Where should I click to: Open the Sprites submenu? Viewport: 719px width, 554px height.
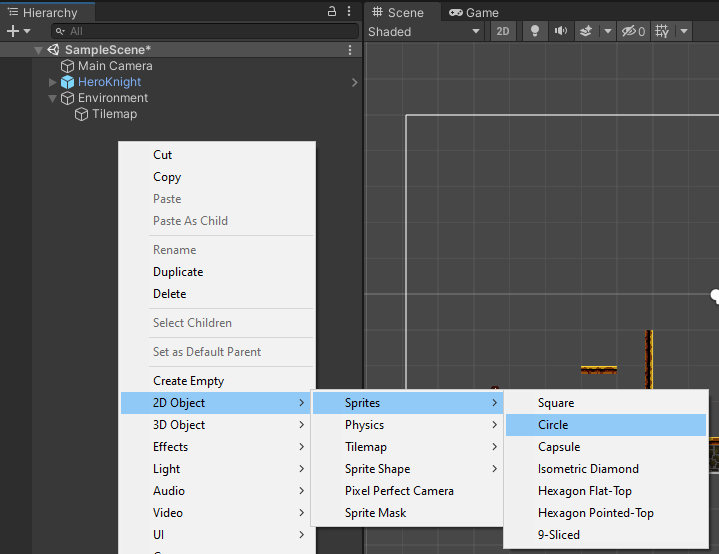pyautogui.click(x=408, y=403)
